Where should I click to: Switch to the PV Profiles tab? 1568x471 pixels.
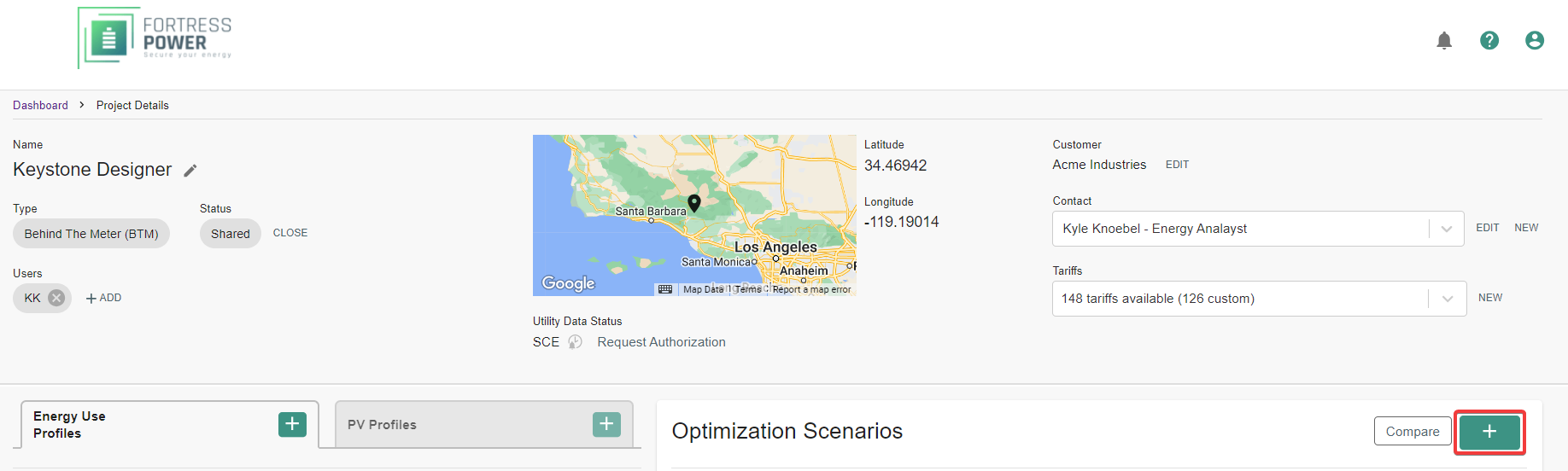(x=382, y=425)
